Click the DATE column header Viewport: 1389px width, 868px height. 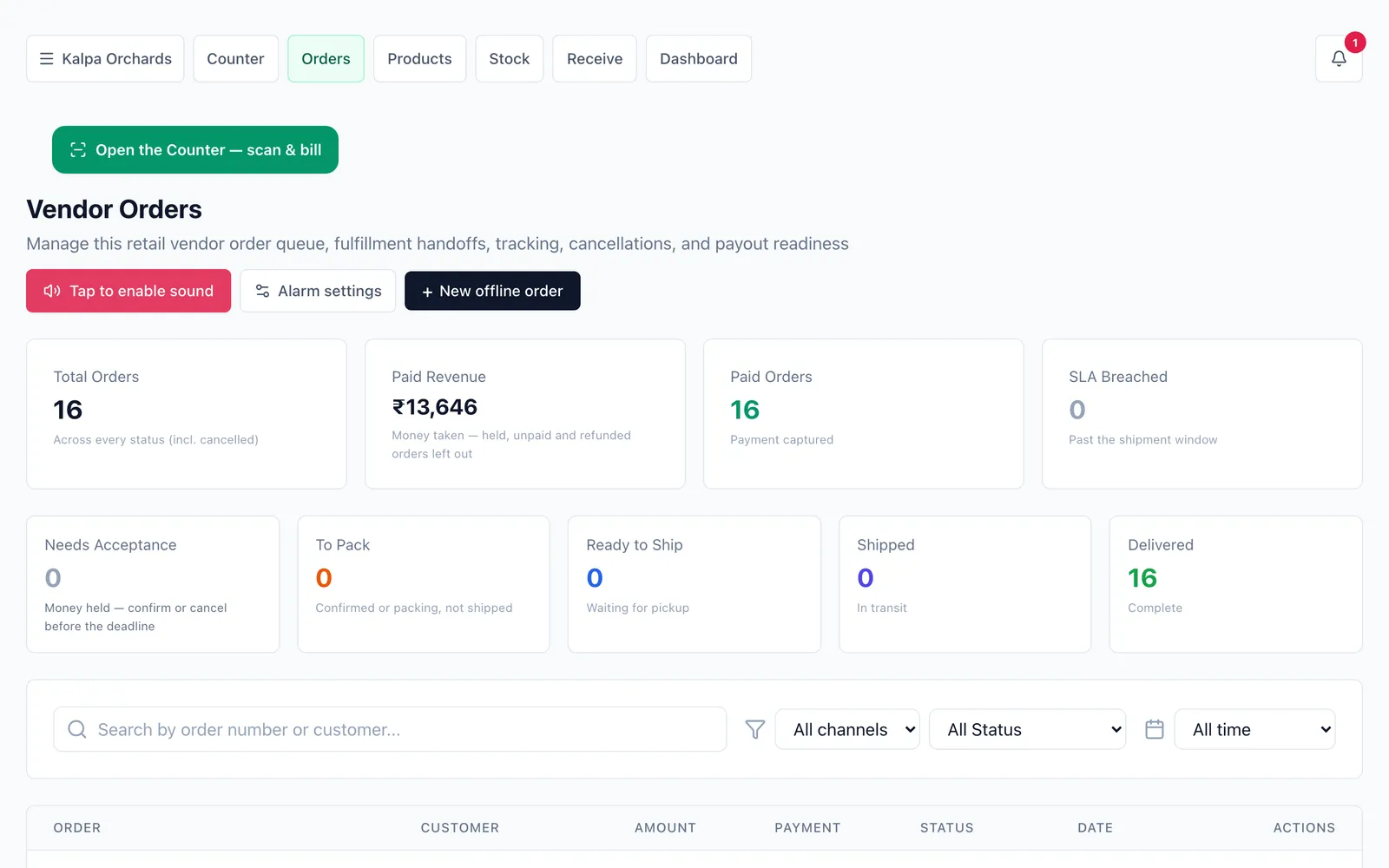(x=1096, y=828)
